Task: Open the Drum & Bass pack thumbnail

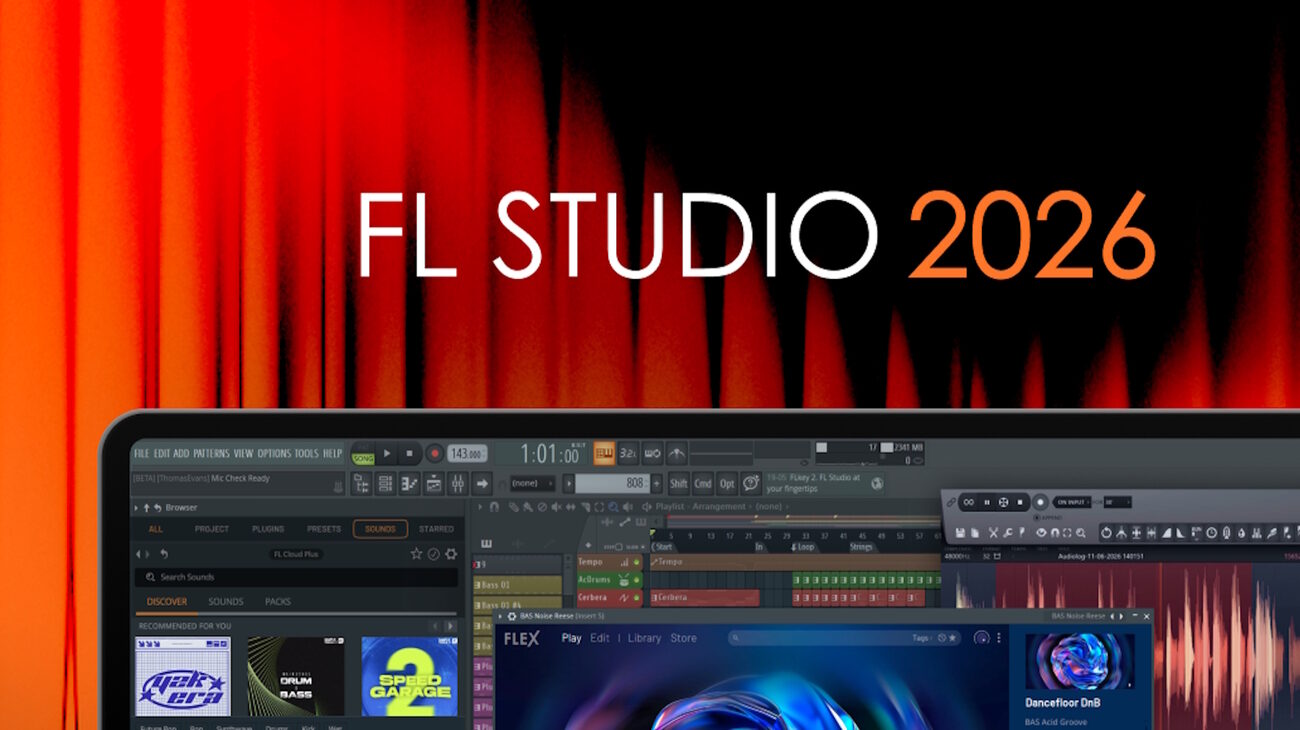Action: 296,677
